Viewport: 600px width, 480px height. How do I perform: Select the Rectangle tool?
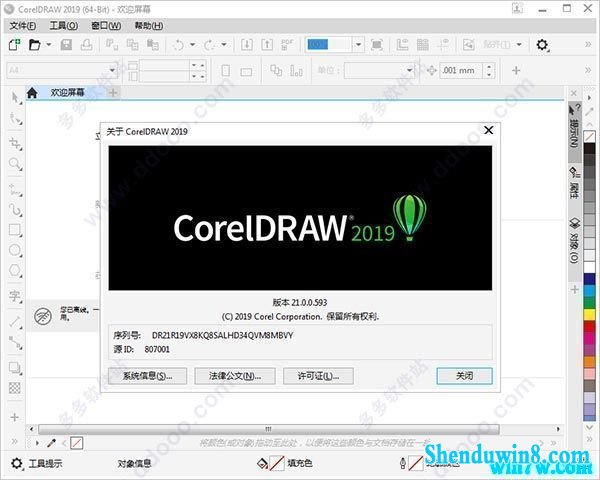click(15, 230)
